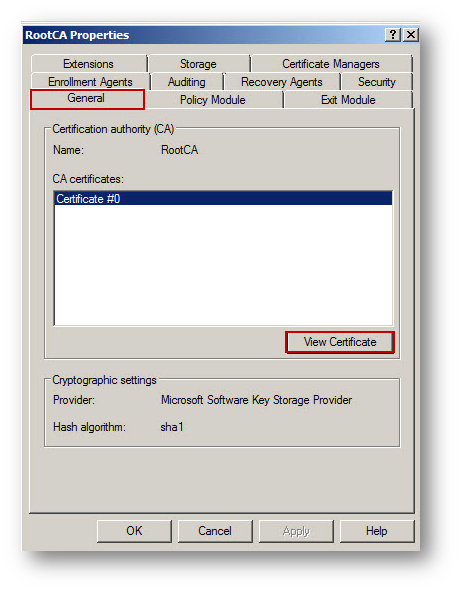The height and width of the screenshot is (593, 462).
Task: Click empty area of CA certificates list box
Action: click(223, 265)
